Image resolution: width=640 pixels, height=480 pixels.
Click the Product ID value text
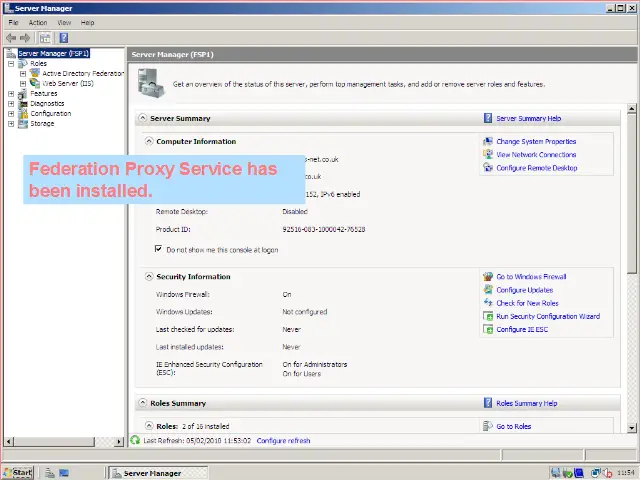[x=324, y=229]
